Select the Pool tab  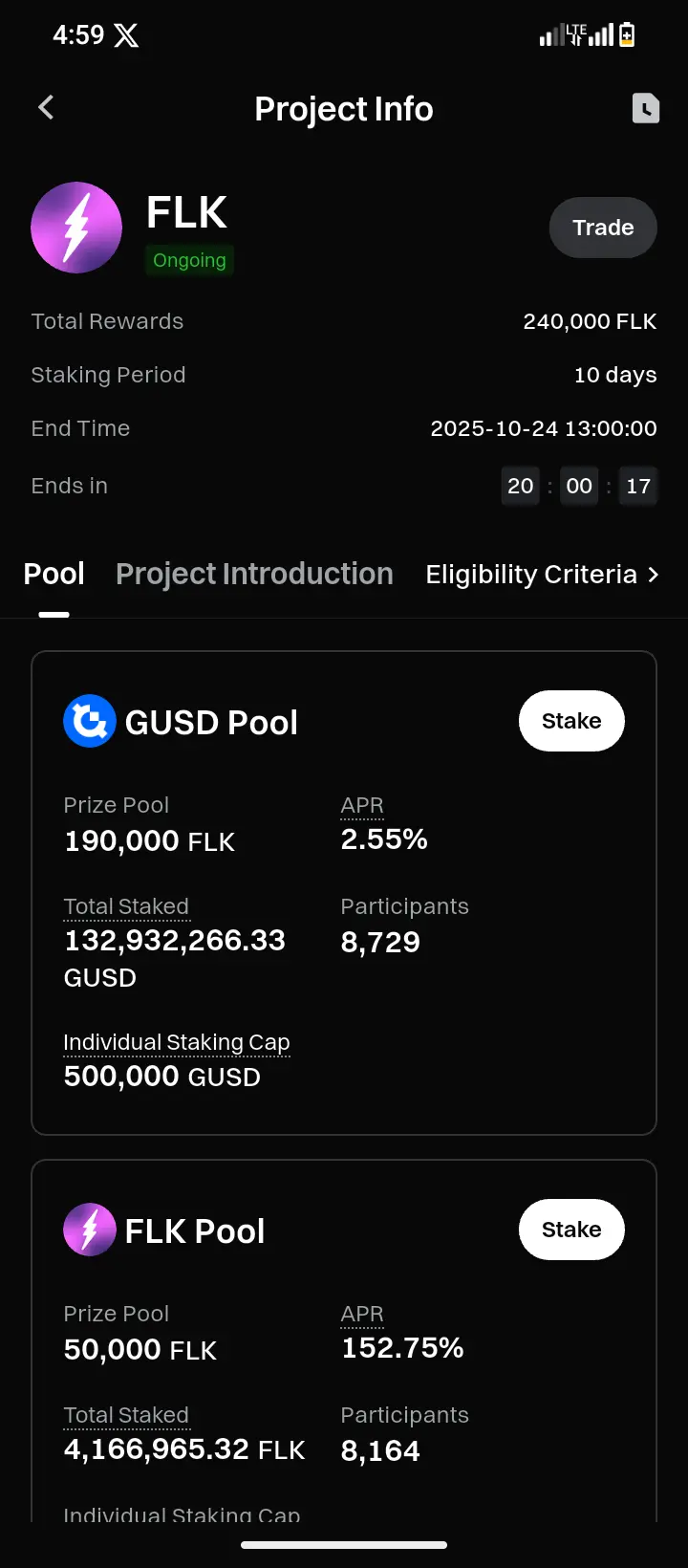[x=54, y=574]
